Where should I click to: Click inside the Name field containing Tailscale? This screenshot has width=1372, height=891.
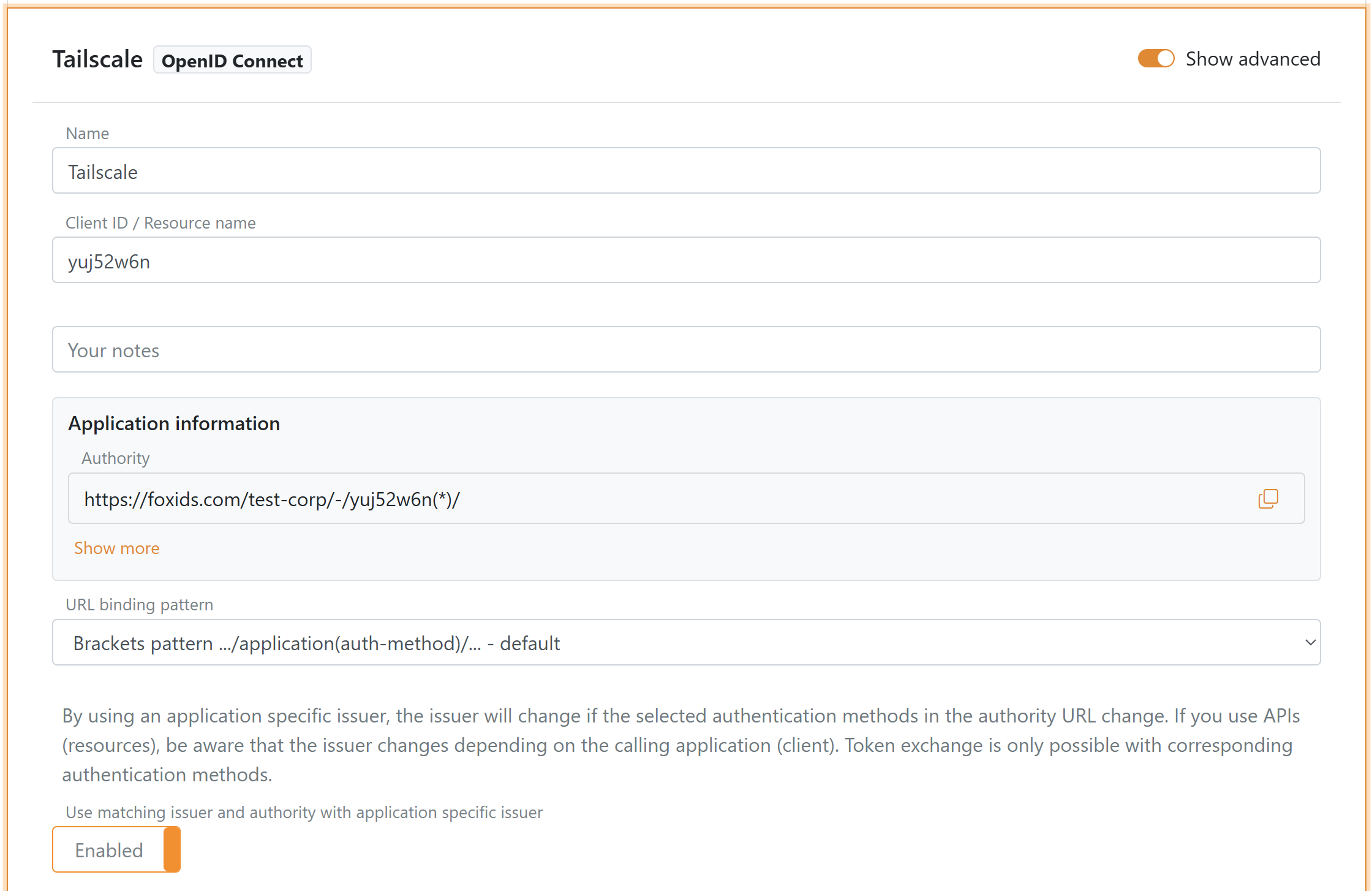429,171
